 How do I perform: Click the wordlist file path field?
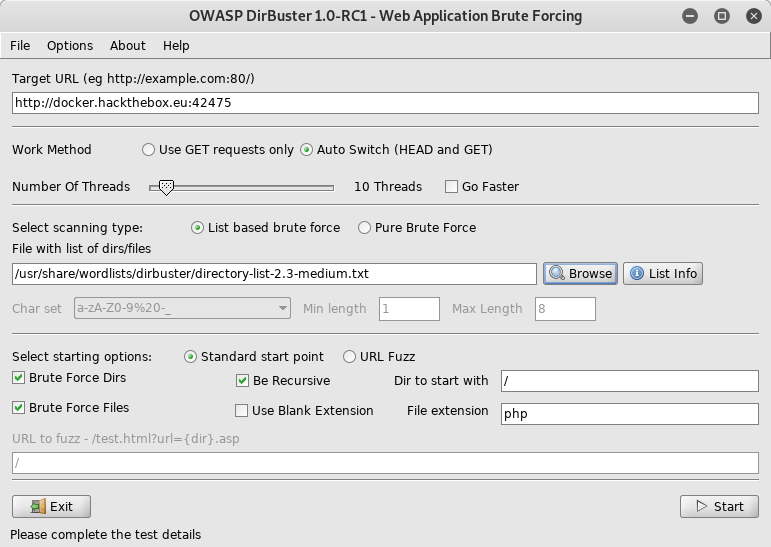pyautogui.click(x=274, y=274)
